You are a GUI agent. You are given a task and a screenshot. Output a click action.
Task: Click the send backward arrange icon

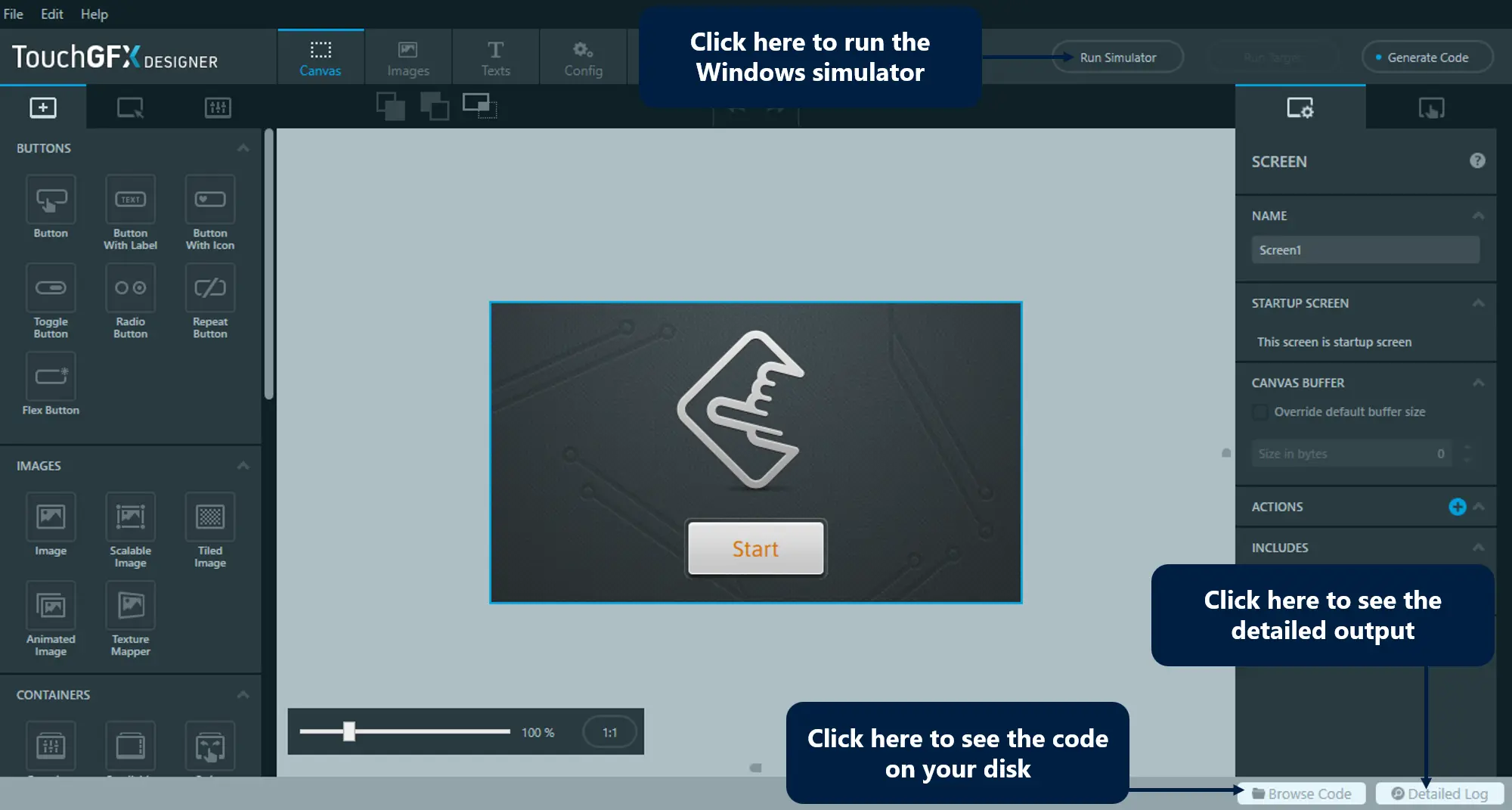tap(435, 107)
